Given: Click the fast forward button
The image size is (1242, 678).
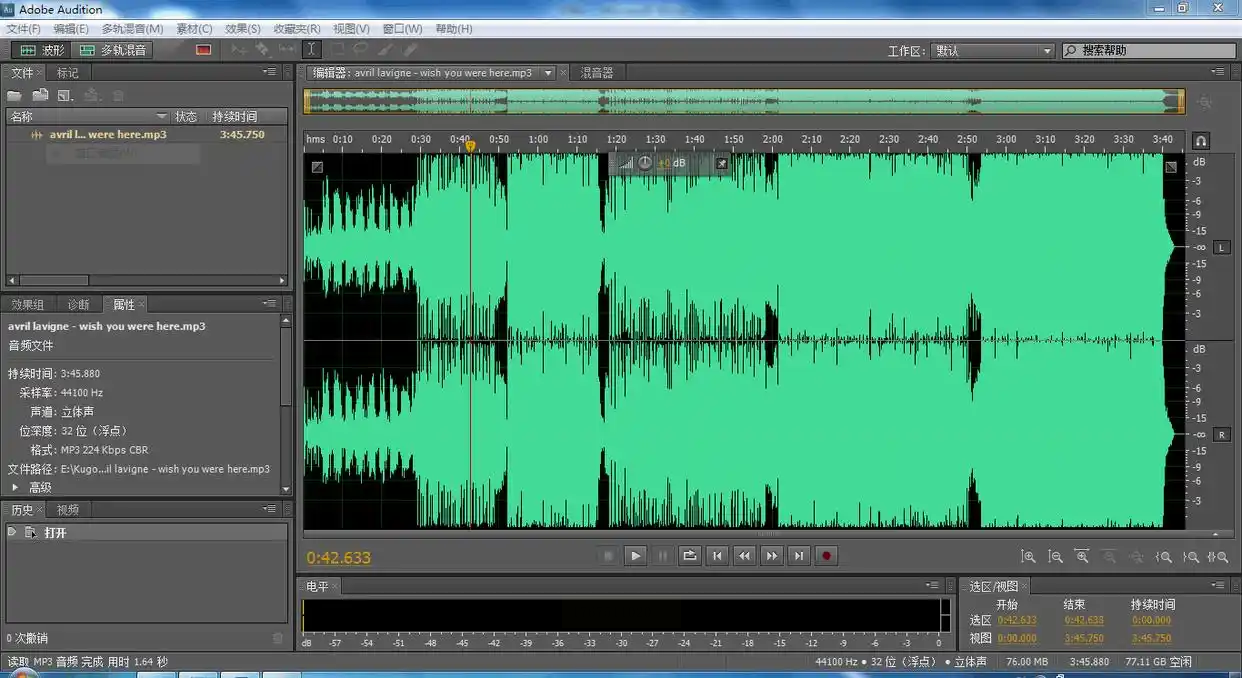Looking at the screenshot, I should [771, 556].
